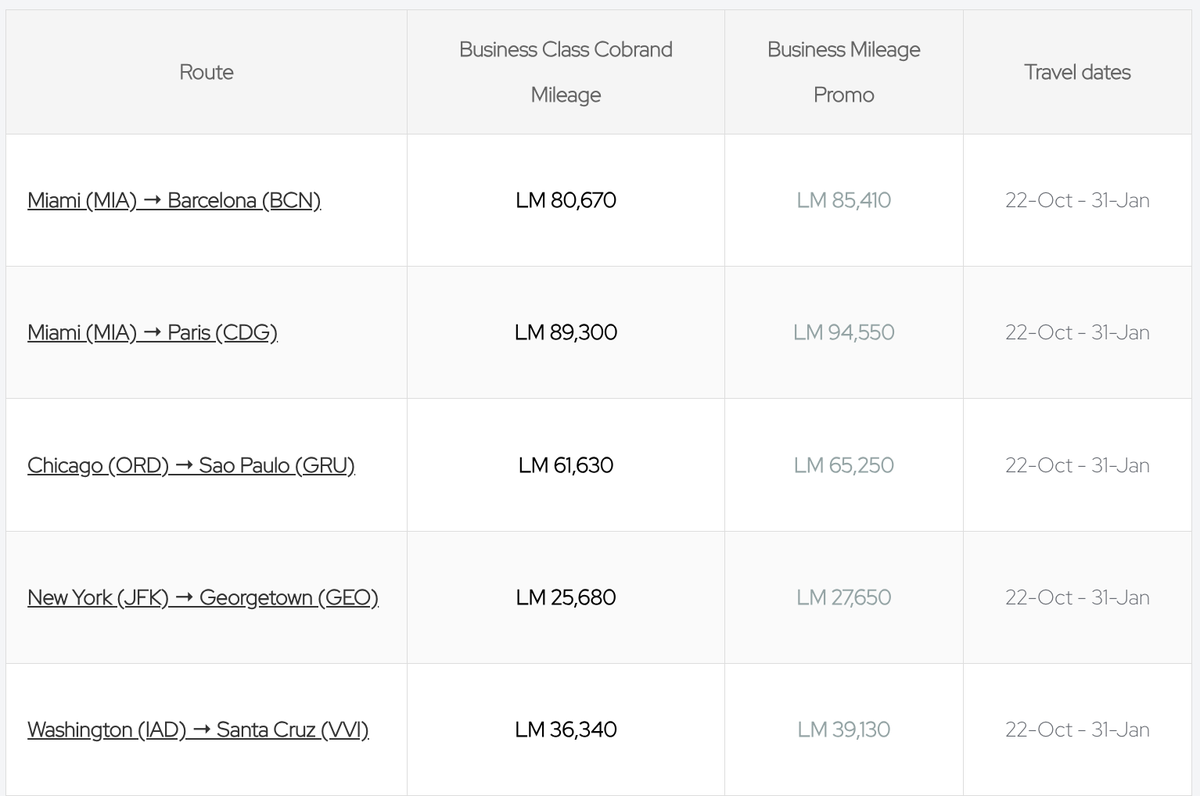Select the LM 89,300 mileage value
Screen dimensions: 1200x796
566,333
